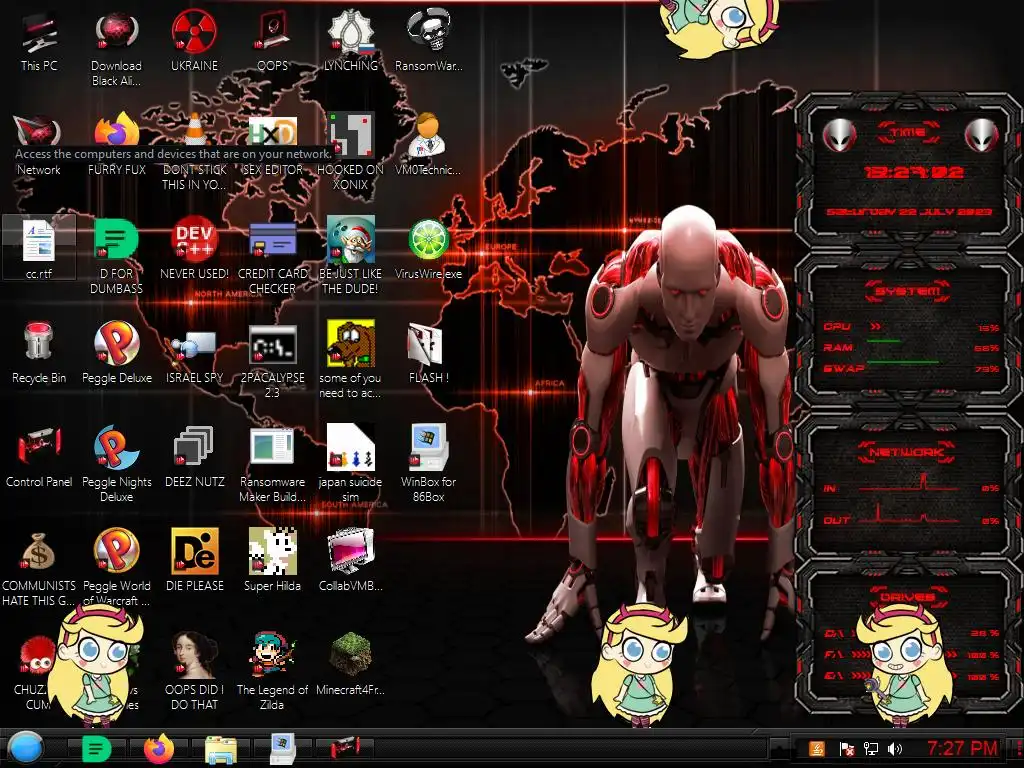
Task: Click the SYSTEM usage widget panel
Action: [907, 333]
